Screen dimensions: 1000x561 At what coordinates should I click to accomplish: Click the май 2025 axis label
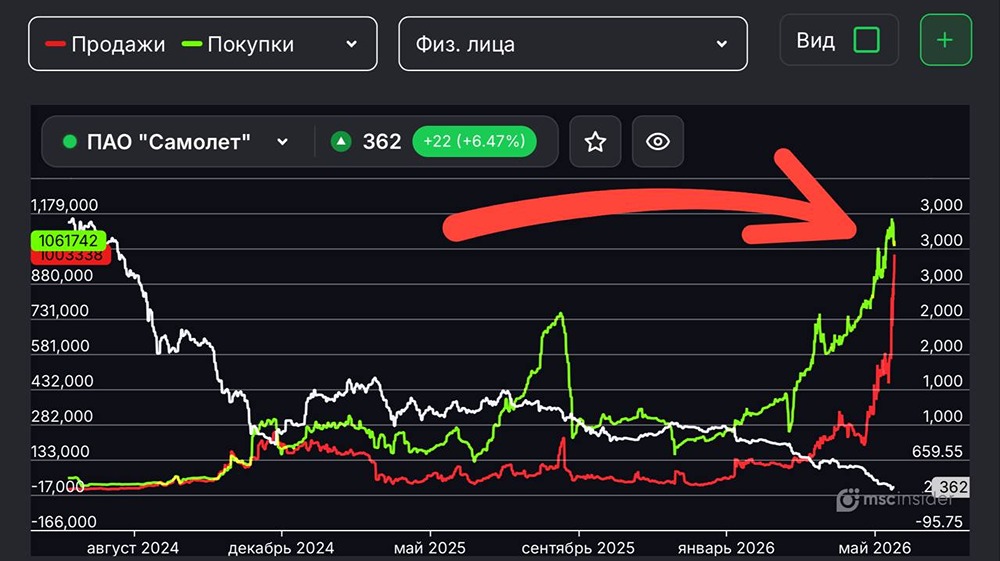tap(429, 548)
